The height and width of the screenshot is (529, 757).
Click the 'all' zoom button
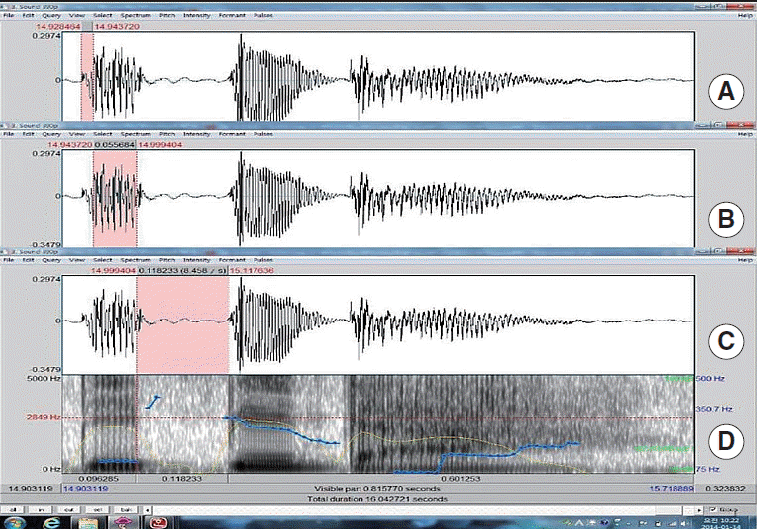coord(15,509)
